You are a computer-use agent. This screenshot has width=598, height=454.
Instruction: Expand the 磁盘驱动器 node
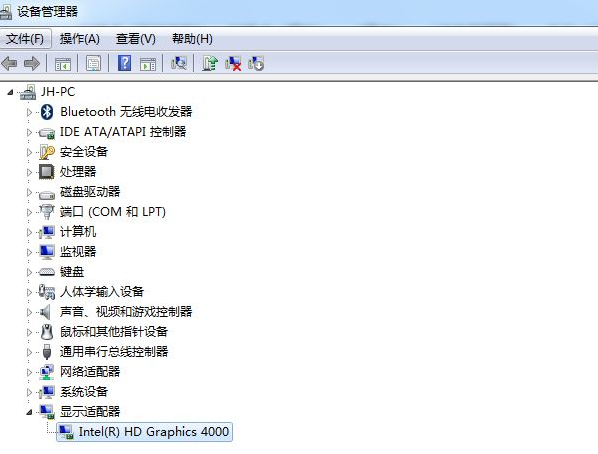click(29, 192)
